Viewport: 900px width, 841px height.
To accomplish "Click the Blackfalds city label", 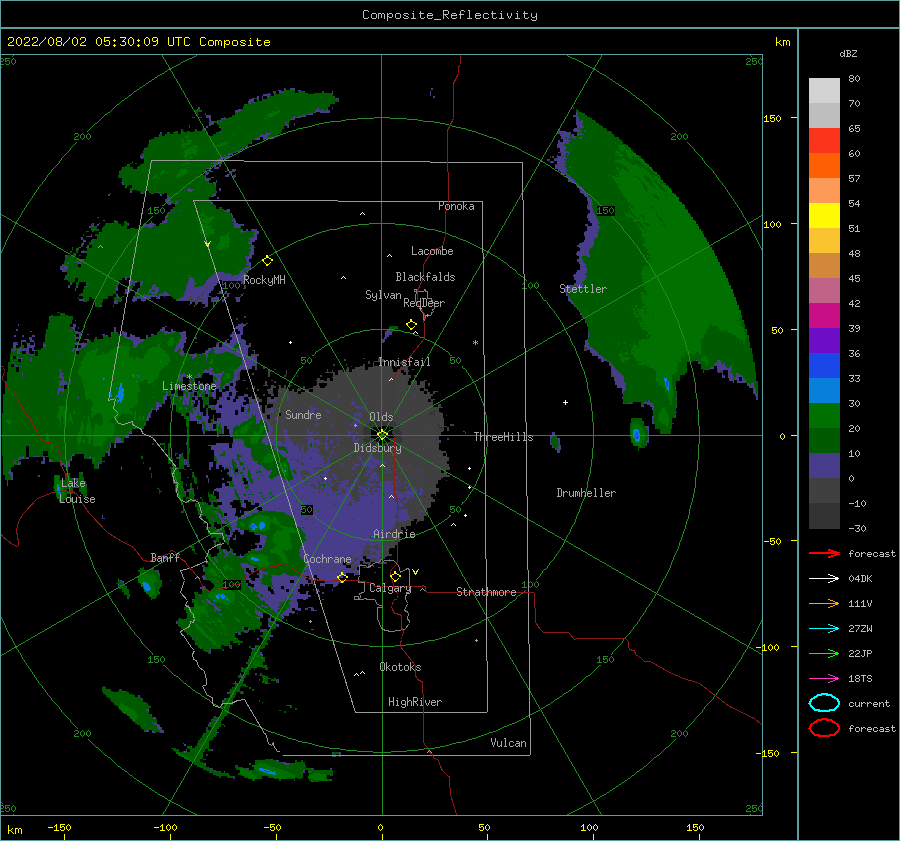I will [x=425, y=277].
